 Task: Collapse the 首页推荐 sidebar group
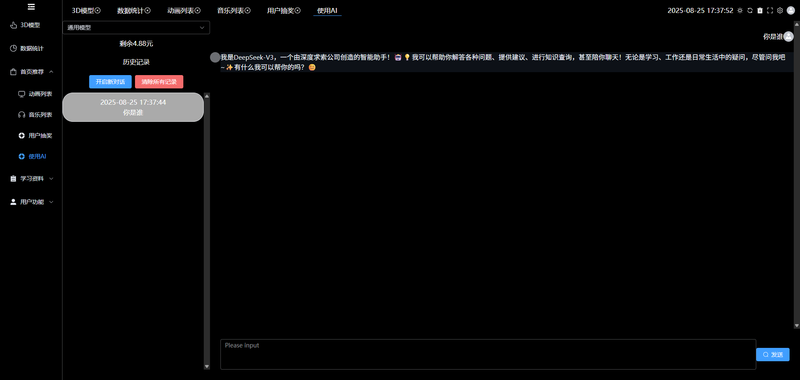[x=31, y=72]
